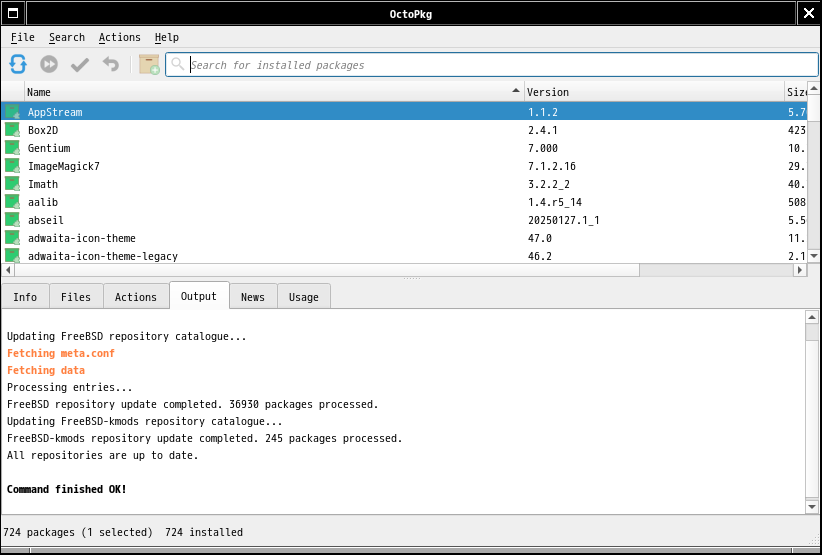Switch to the News tab
Screen dimensions: 822x555
click(253, 297)
